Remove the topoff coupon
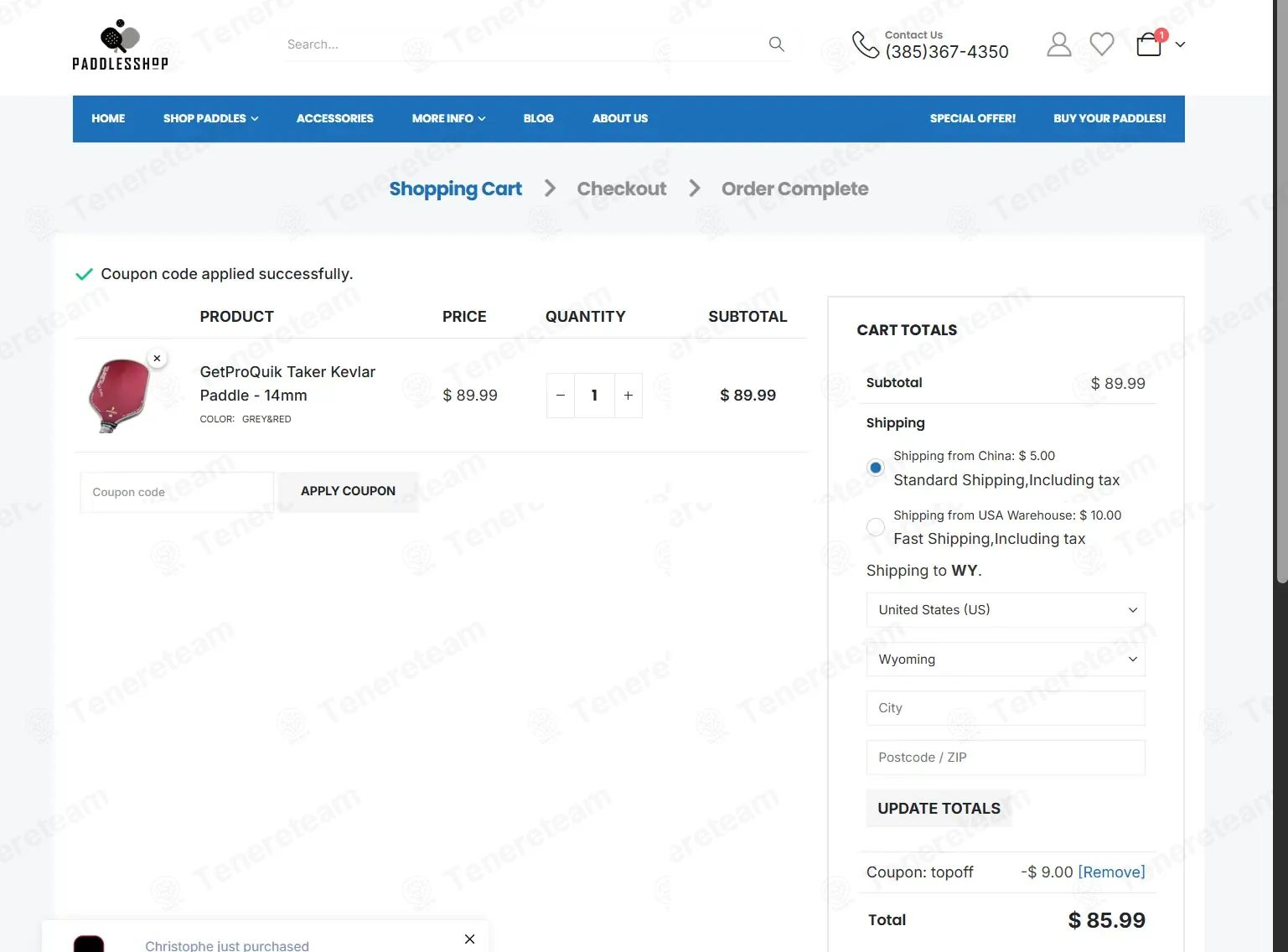The height and width of the screenshot is (952, 1288). [1111, 872]
